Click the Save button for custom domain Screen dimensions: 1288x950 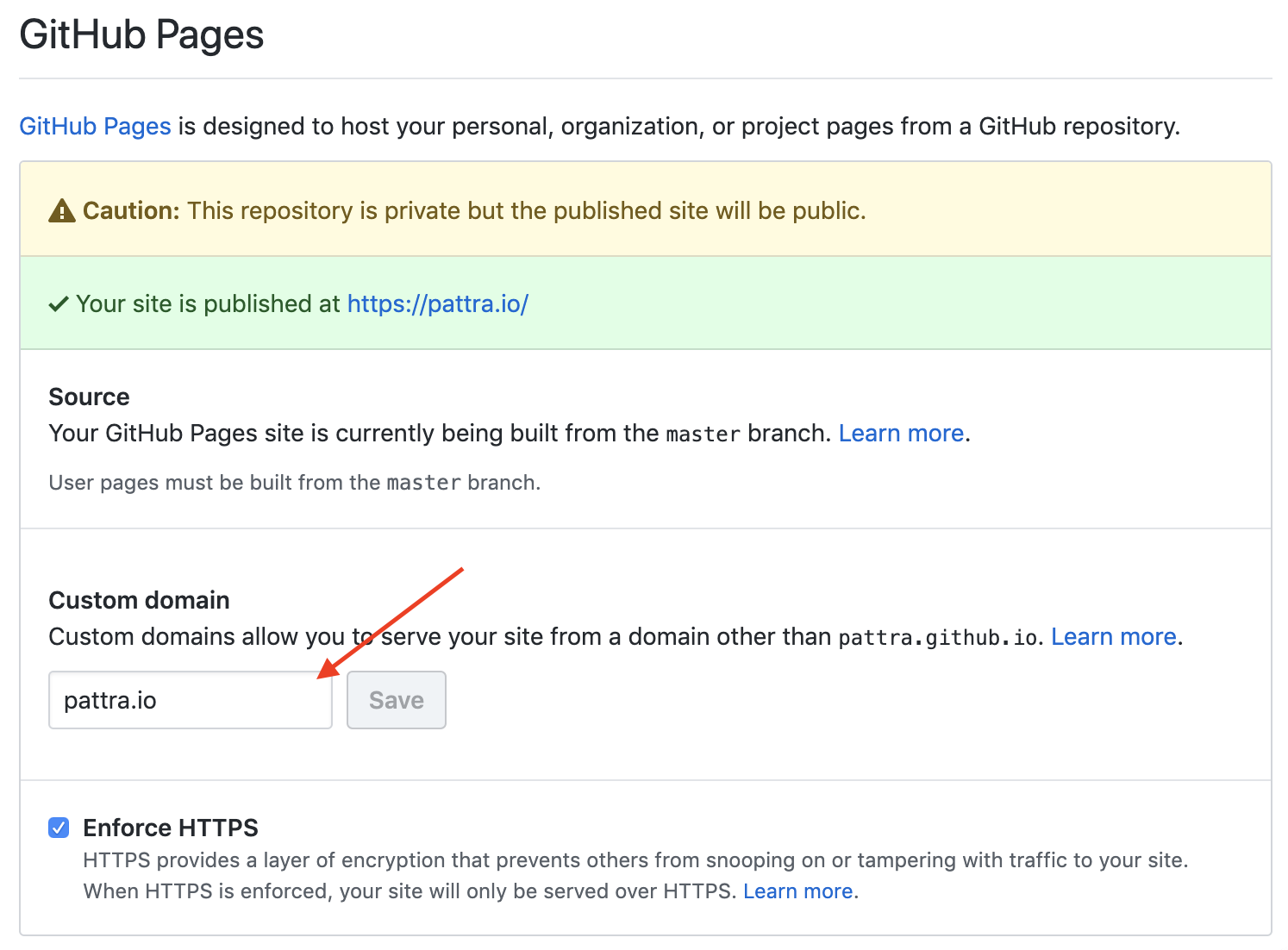point(397,700)
